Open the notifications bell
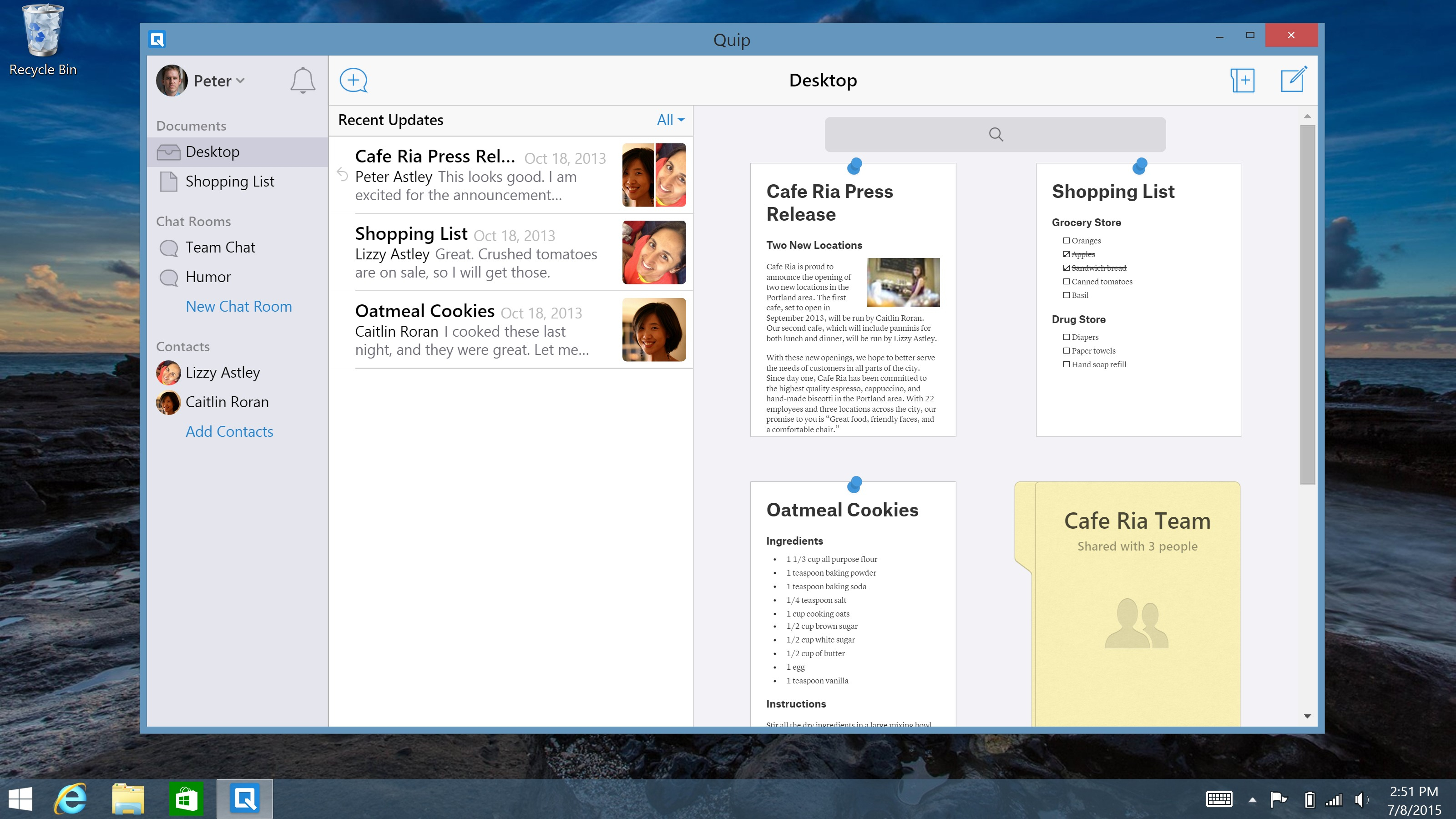1456x819 pixels. [x=303, y=80]
